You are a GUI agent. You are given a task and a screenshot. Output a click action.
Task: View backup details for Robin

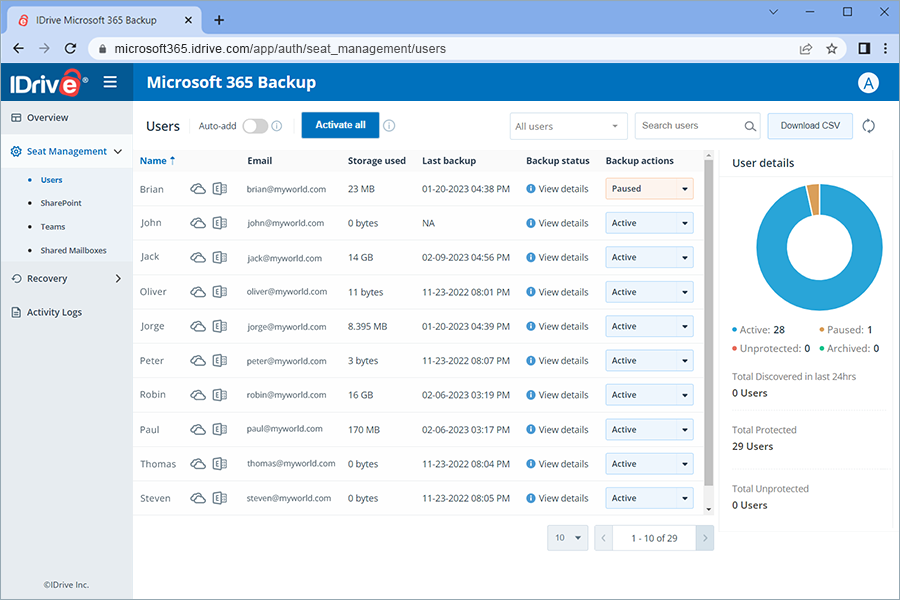point(557,395)
